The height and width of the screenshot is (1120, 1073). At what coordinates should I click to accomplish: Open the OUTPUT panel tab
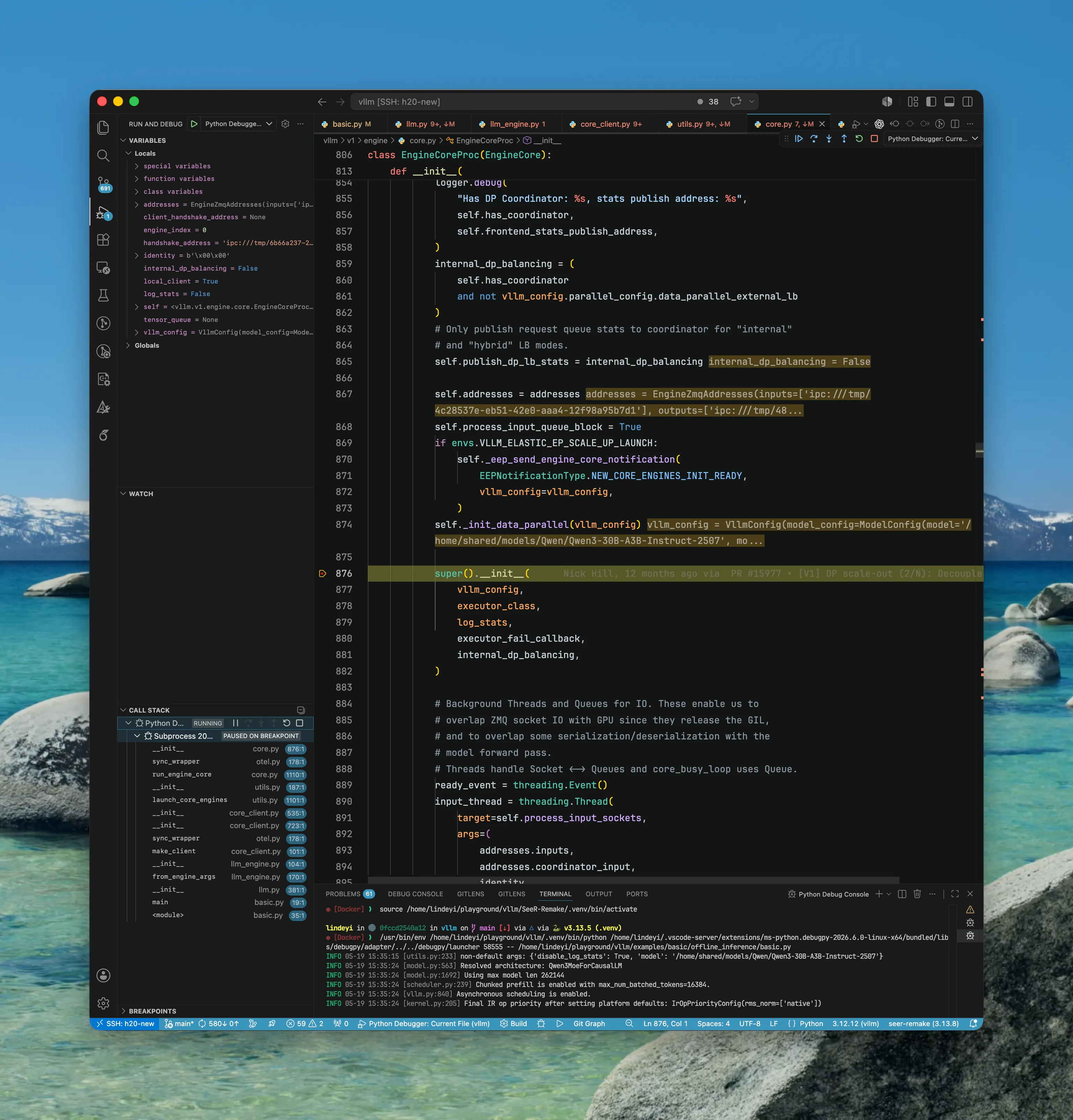(x=599, y=894)
